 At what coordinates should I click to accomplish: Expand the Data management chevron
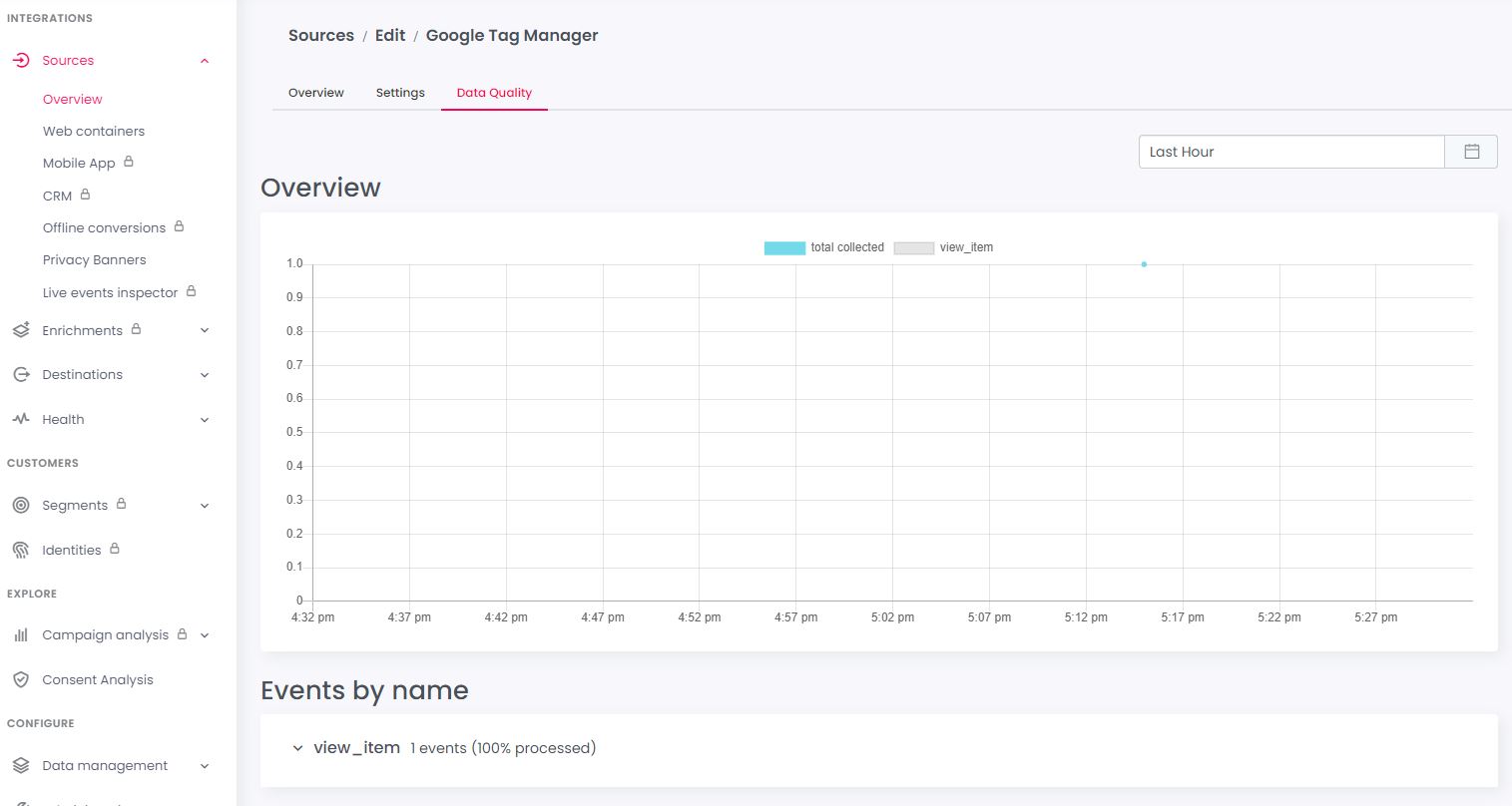point(205,766)
